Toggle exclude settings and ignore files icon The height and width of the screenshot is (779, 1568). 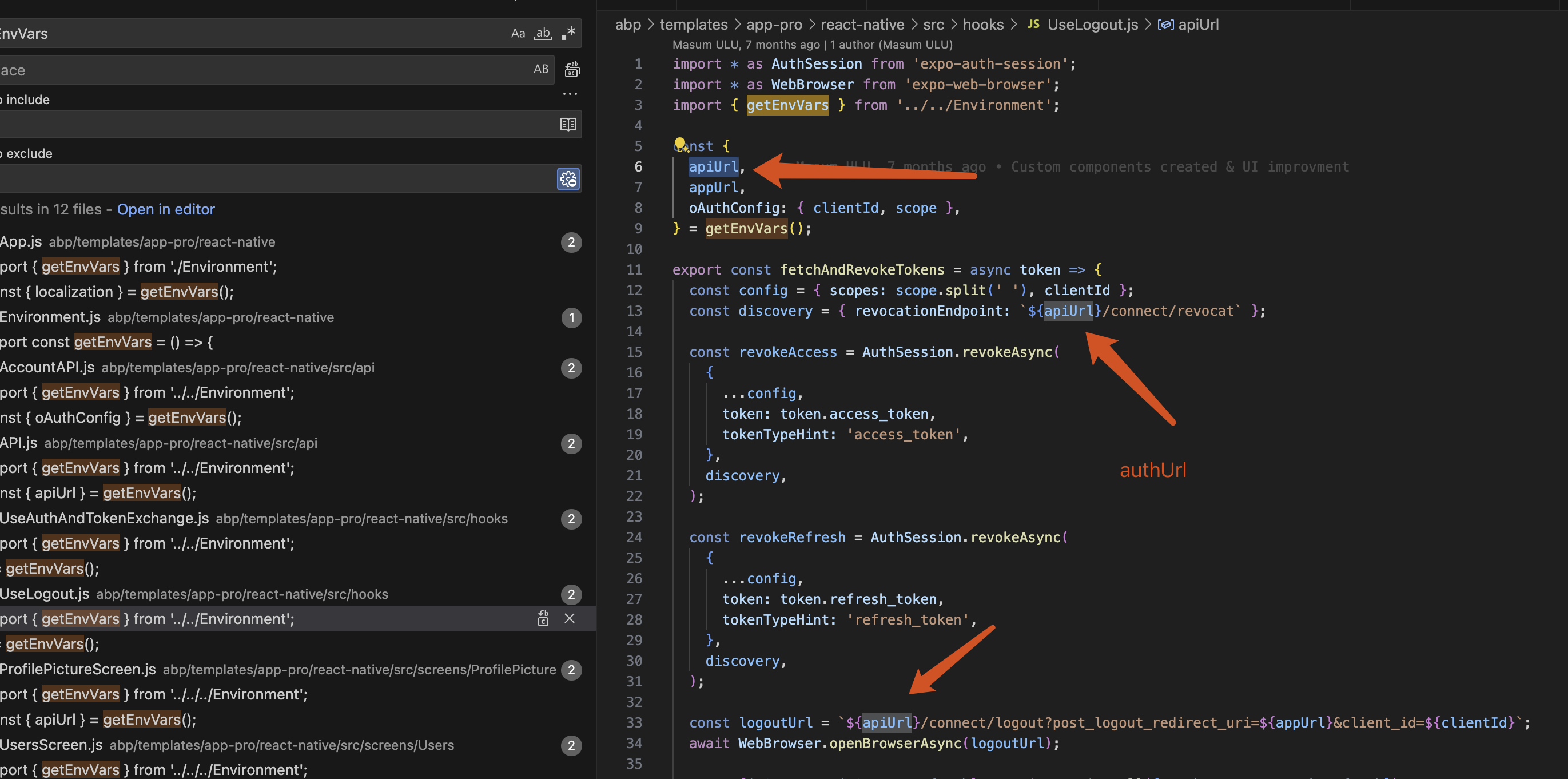568,179
